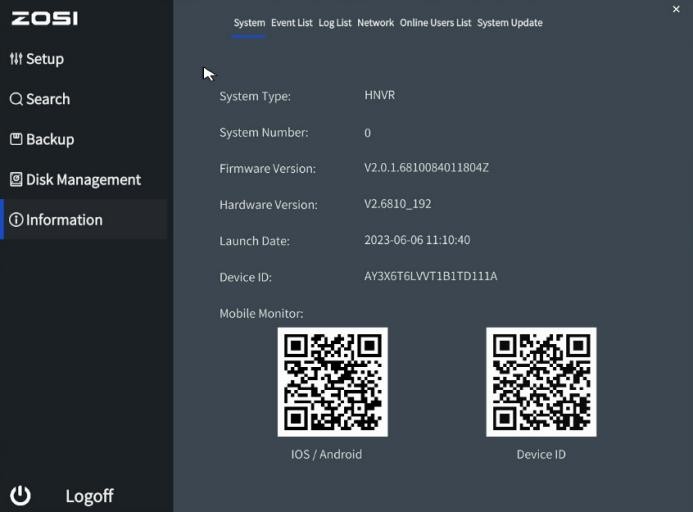Click the Information circle icon
The width and height of the screenshot is (693, 512).
(16, 220)
